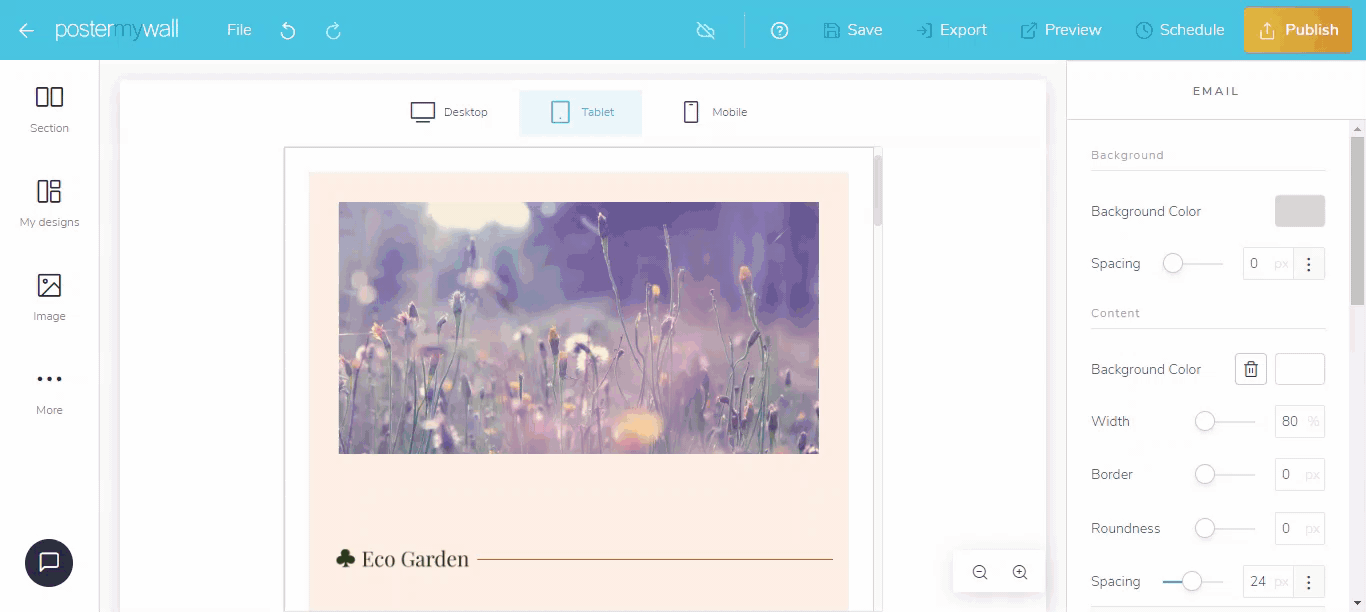1366x612 pixels.
Task: Open the help question mark icon
Action: [780, 30]
